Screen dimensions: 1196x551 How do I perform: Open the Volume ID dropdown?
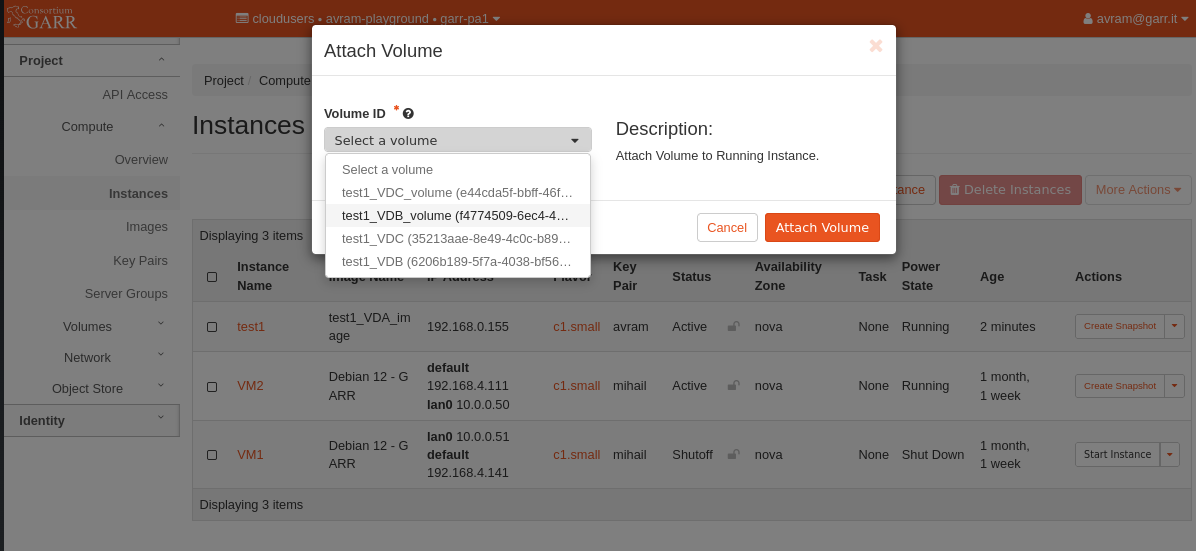click(458, 140)
